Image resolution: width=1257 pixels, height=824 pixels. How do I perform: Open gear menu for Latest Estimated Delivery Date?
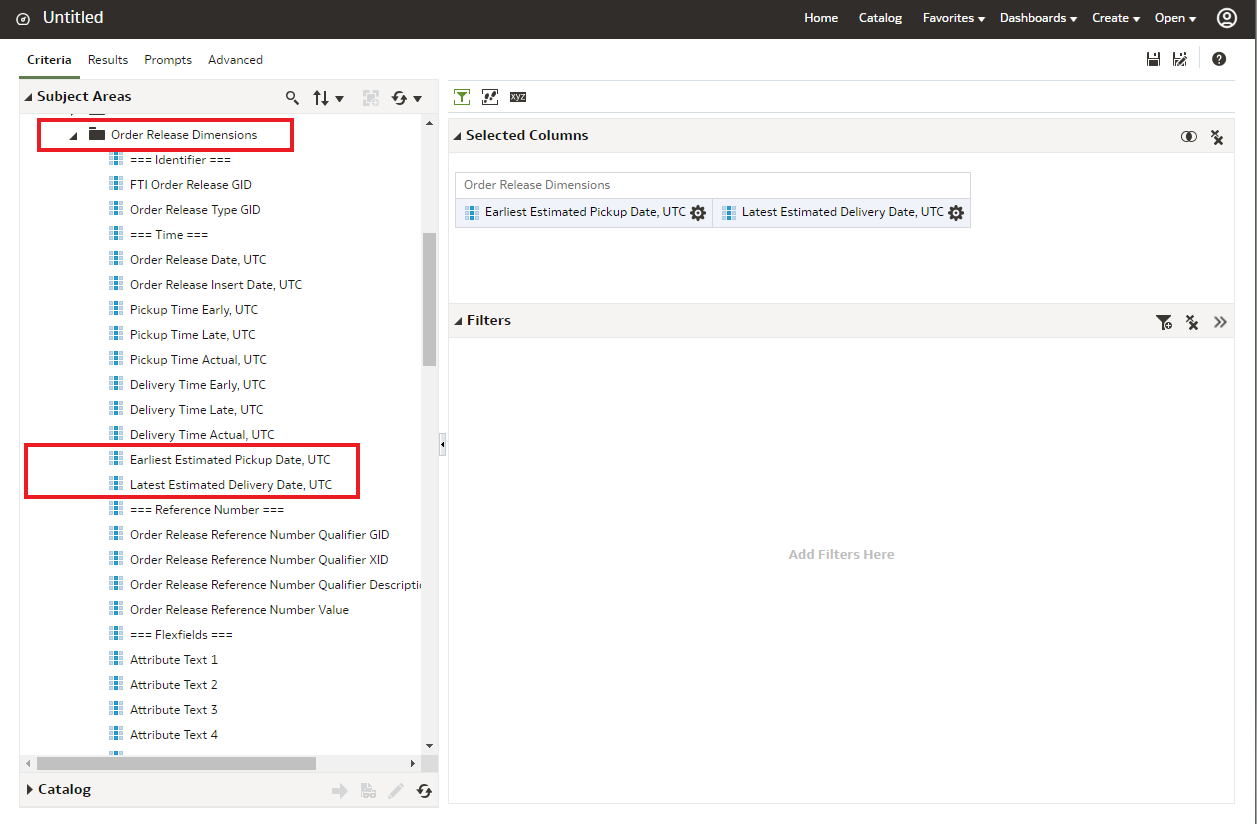[956, 213]
